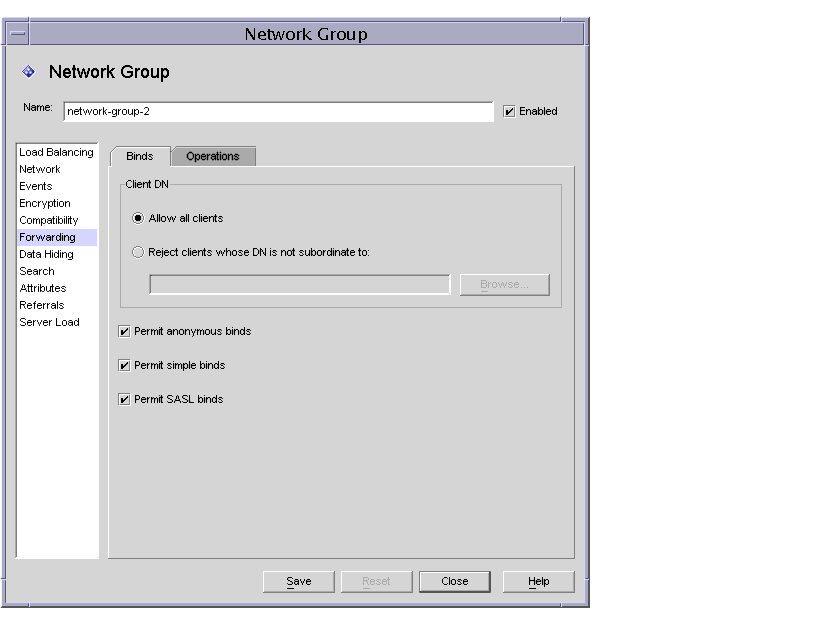Click the Name field showing network-group-2
The image size is (822, 619).
click(278, 111)
